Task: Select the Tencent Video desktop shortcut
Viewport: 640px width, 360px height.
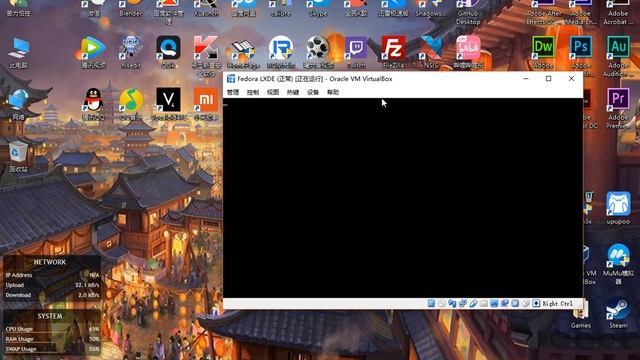Action: (93, 52)
